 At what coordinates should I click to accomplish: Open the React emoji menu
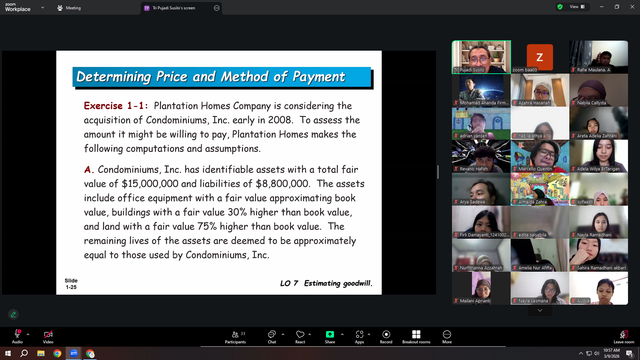click(300, 337)
